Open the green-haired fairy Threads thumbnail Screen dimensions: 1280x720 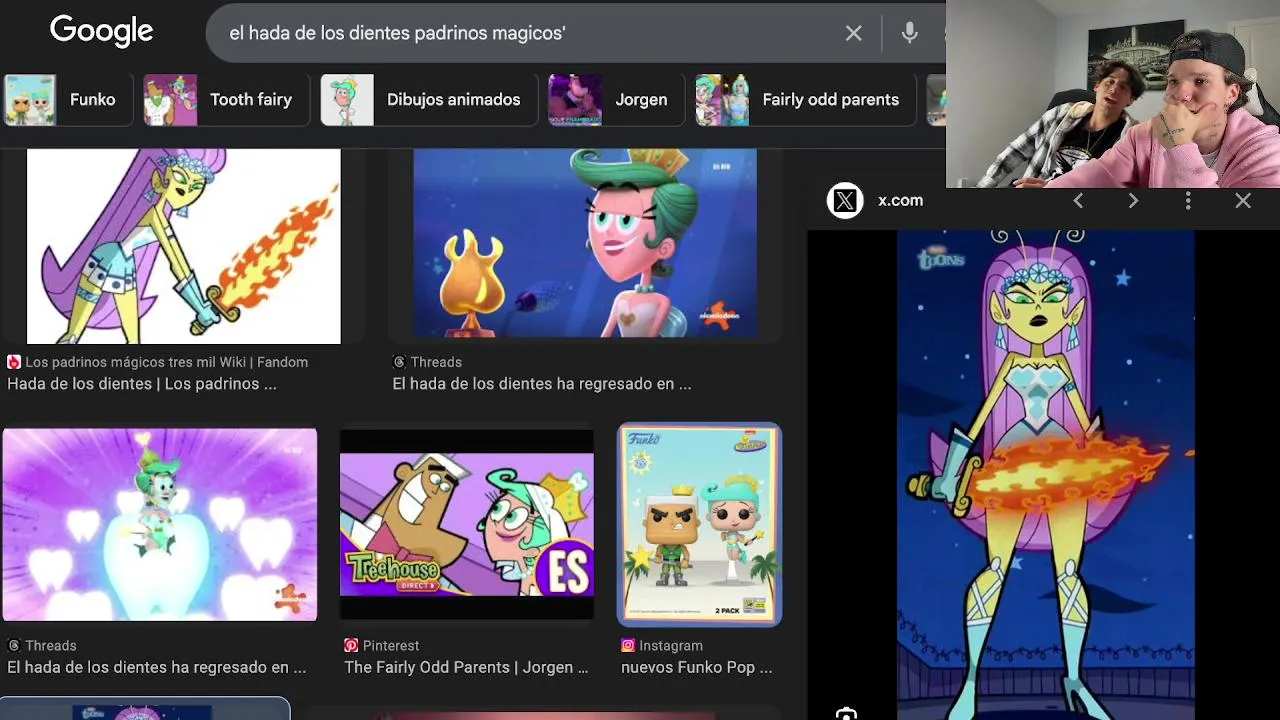click(585, 243)
